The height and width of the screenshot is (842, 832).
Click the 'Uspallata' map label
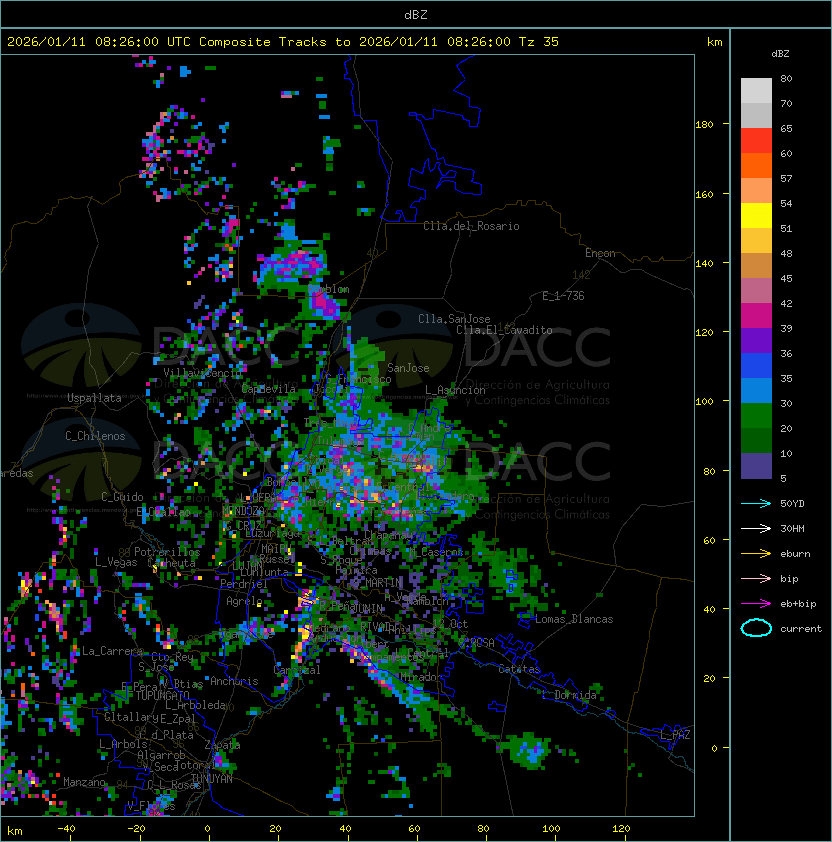click(x=94, y=398)
